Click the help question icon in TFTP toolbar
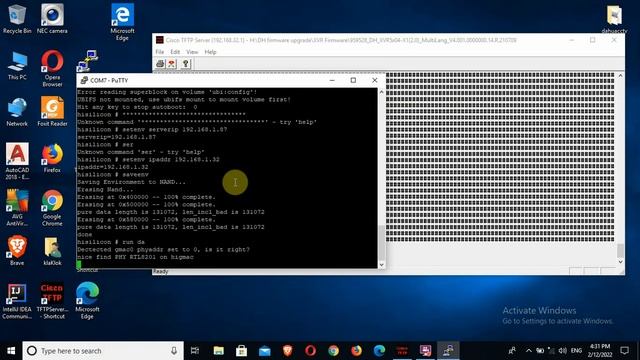640x360 pixels. coord(186,64)
